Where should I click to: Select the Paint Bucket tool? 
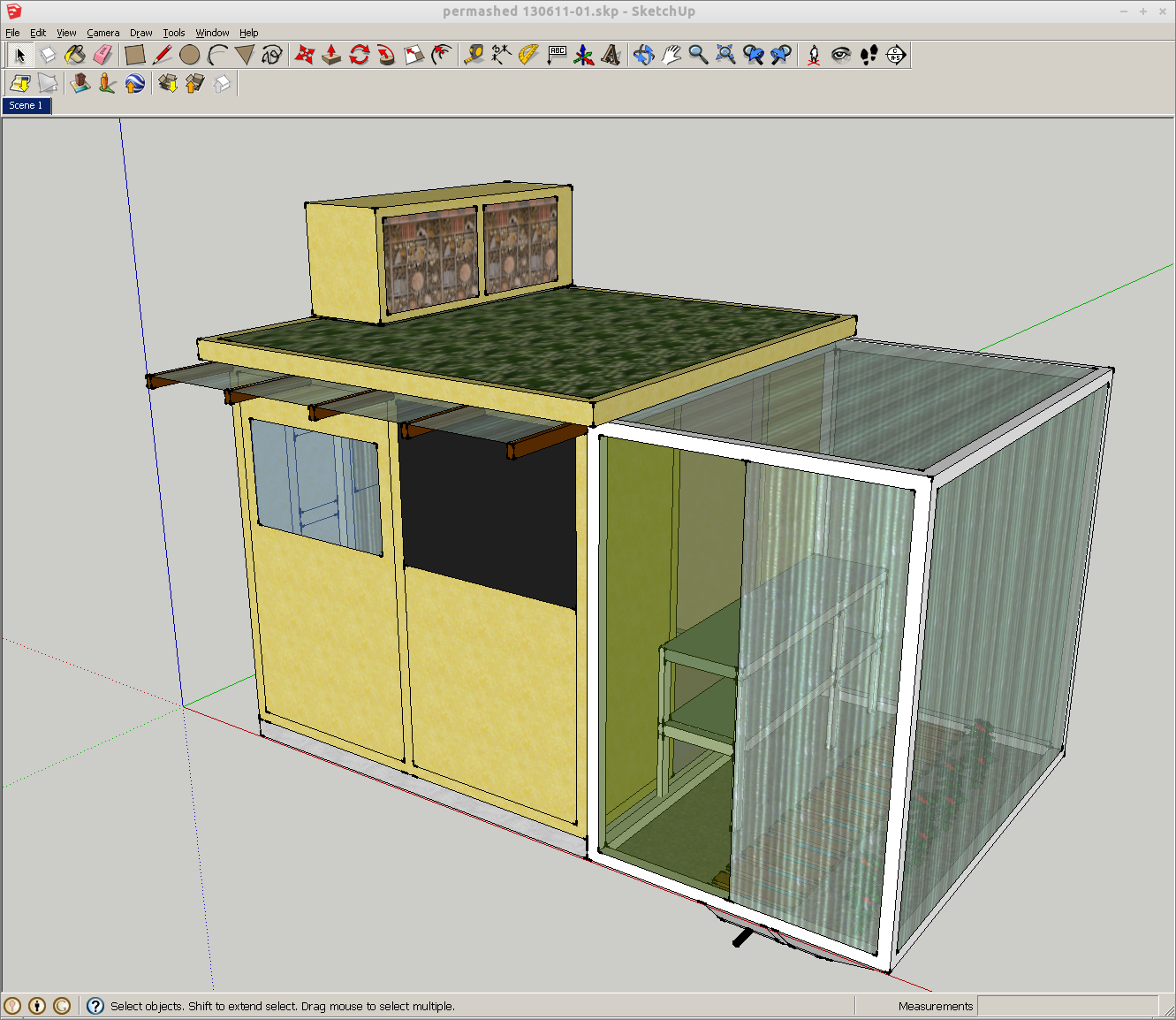pos(75,55)
